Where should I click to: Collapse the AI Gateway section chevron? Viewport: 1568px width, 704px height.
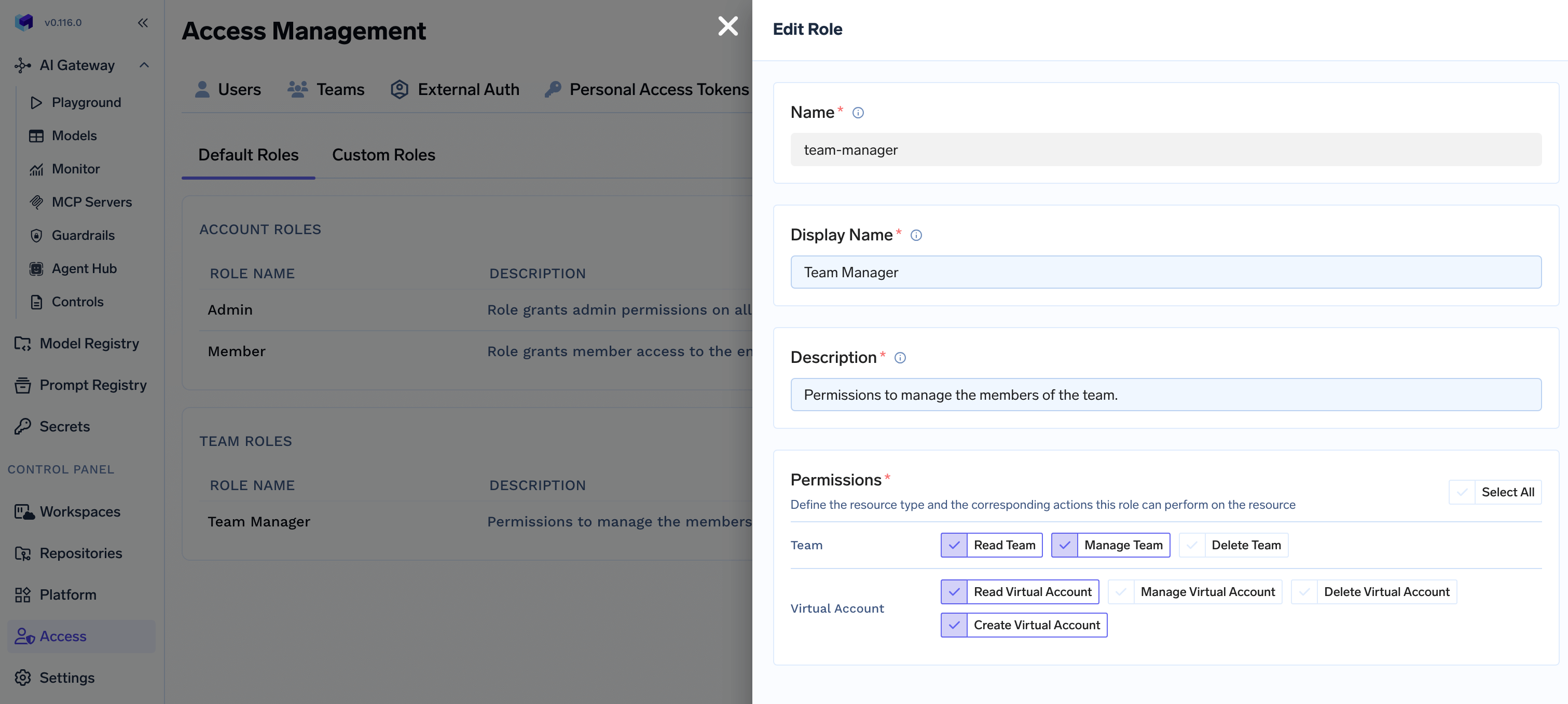144,65
